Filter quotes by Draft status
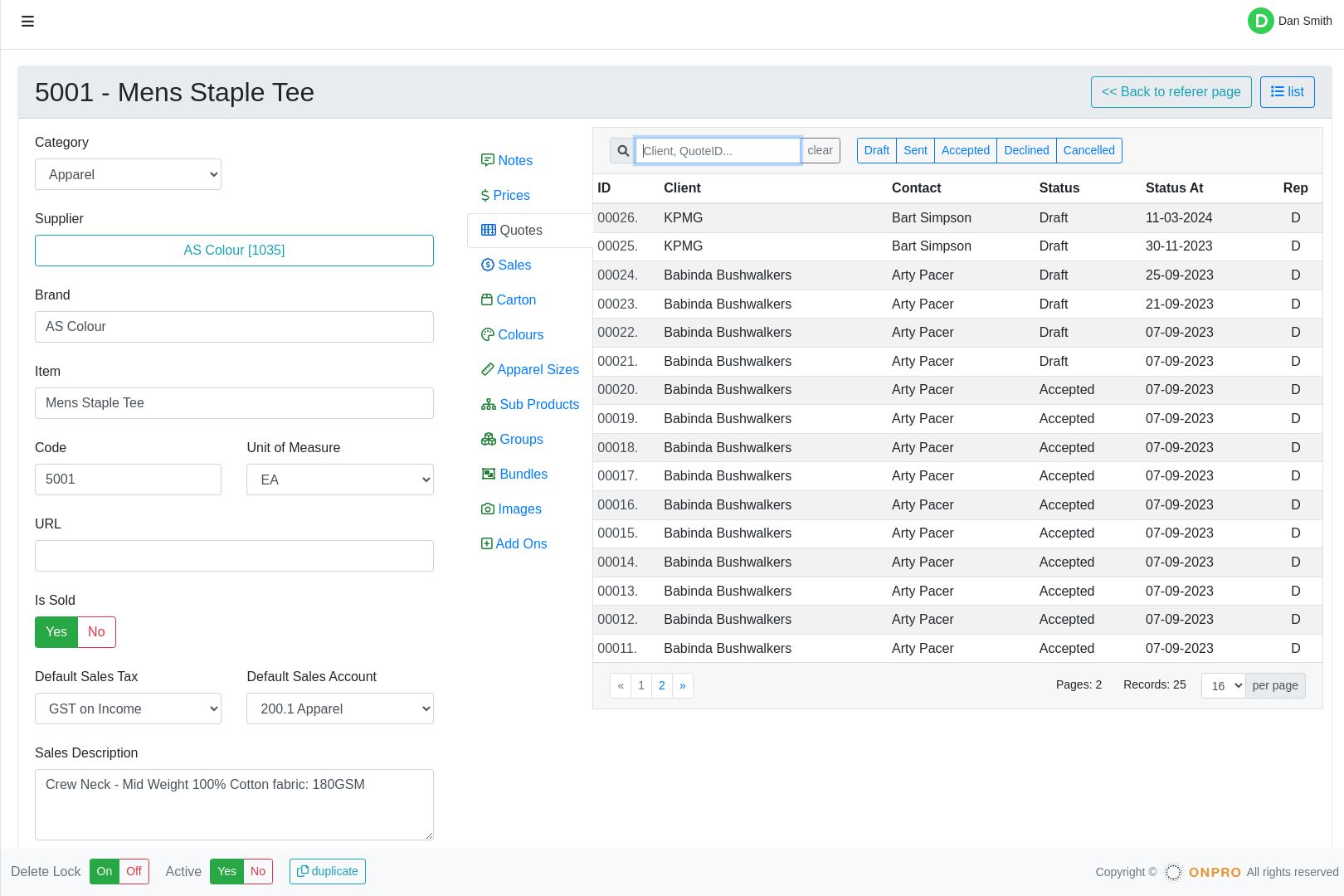The height and width of the screenshot is (896, 1344). pos(877,150)
